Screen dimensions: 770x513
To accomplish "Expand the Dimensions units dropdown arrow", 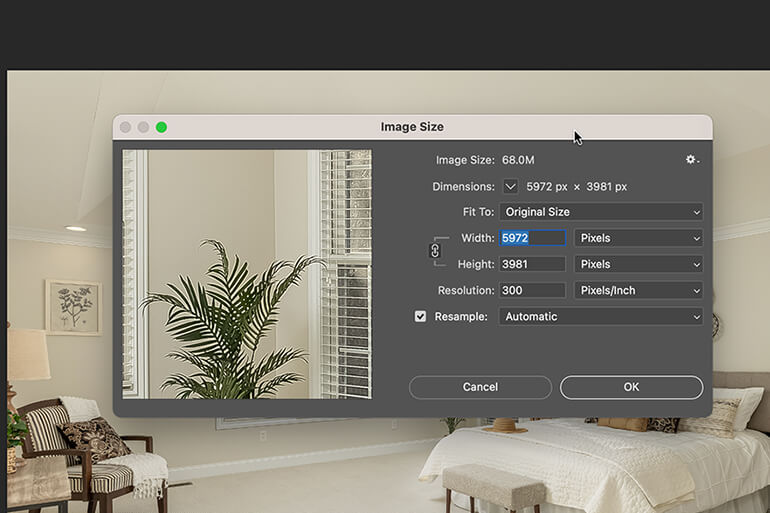I will click(x=510, y=187).
